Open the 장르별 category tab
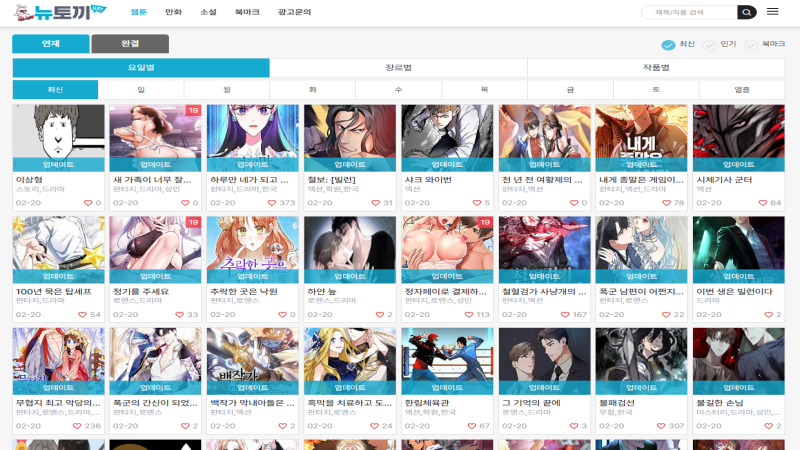 click(x=398, y=67)
